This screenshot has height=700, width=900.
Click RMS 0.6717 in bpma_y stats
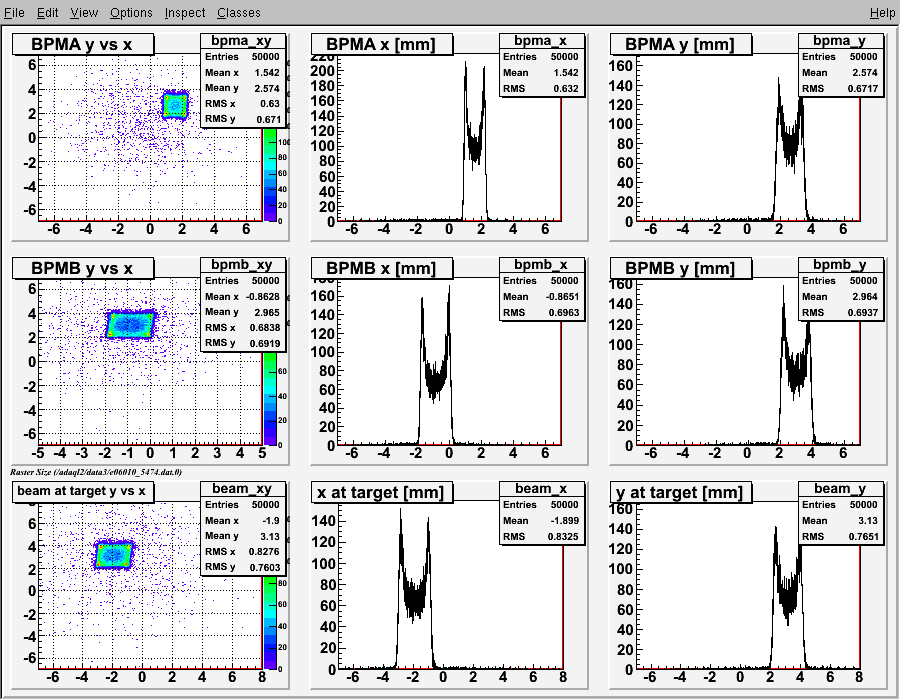coord(841,88)
